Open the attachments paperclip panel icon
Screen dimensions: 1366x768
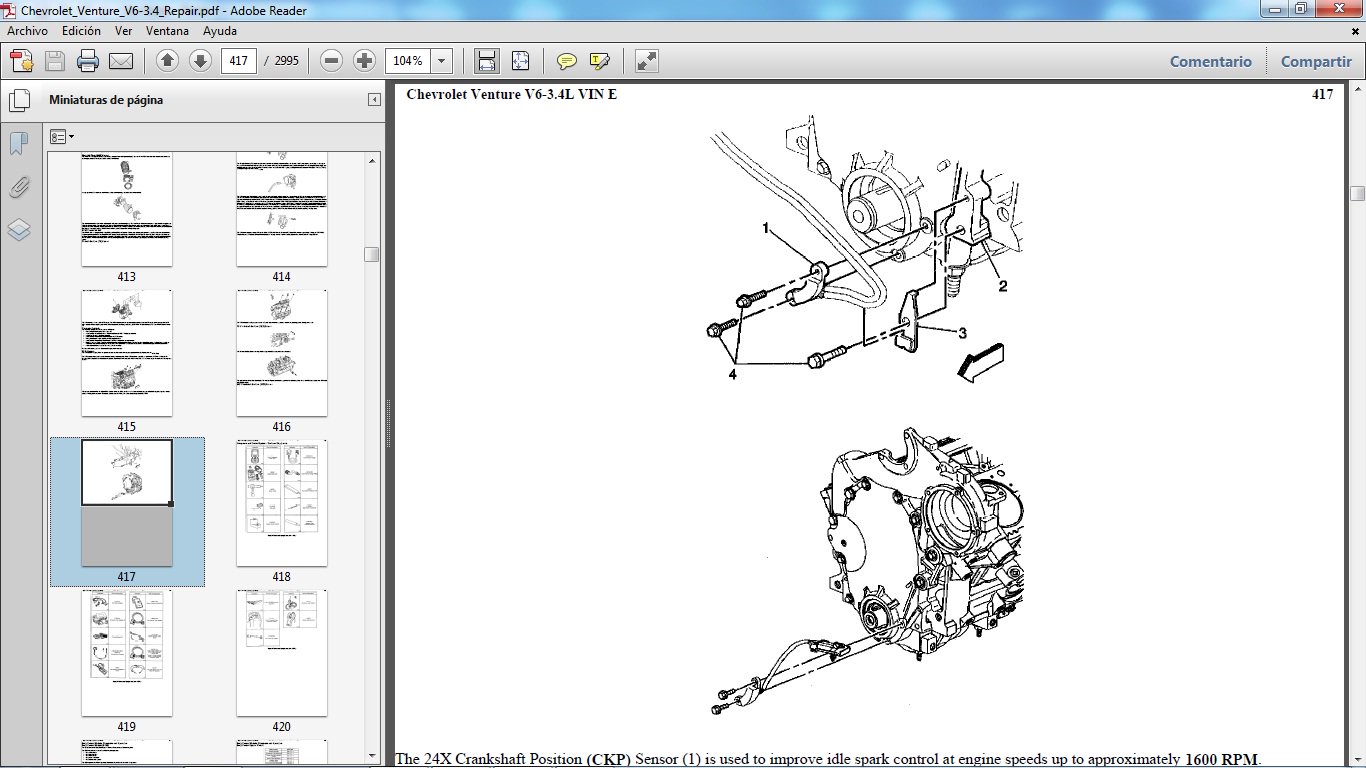click(x=19, y=187)
